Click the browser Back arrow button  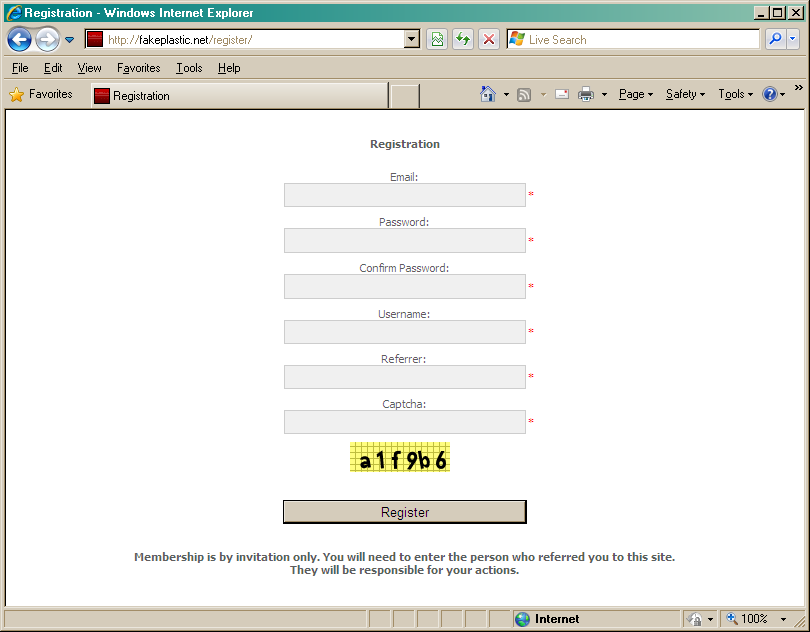click(x=19, y=40)
